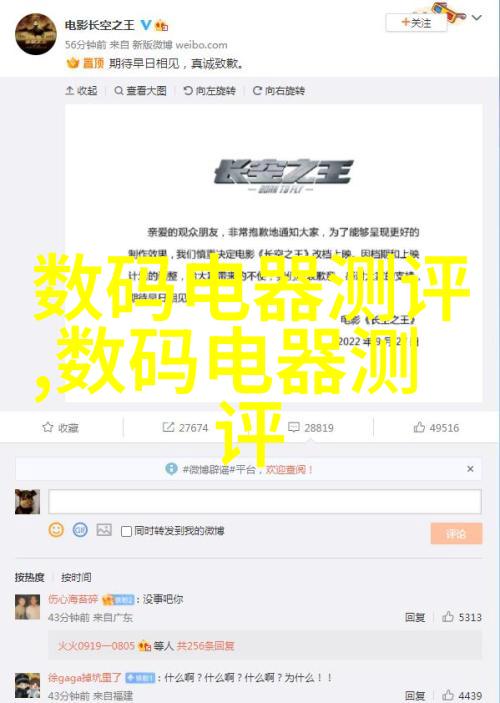Open the emoji smiley picker
Screen dimensions: 500x703
56,530
